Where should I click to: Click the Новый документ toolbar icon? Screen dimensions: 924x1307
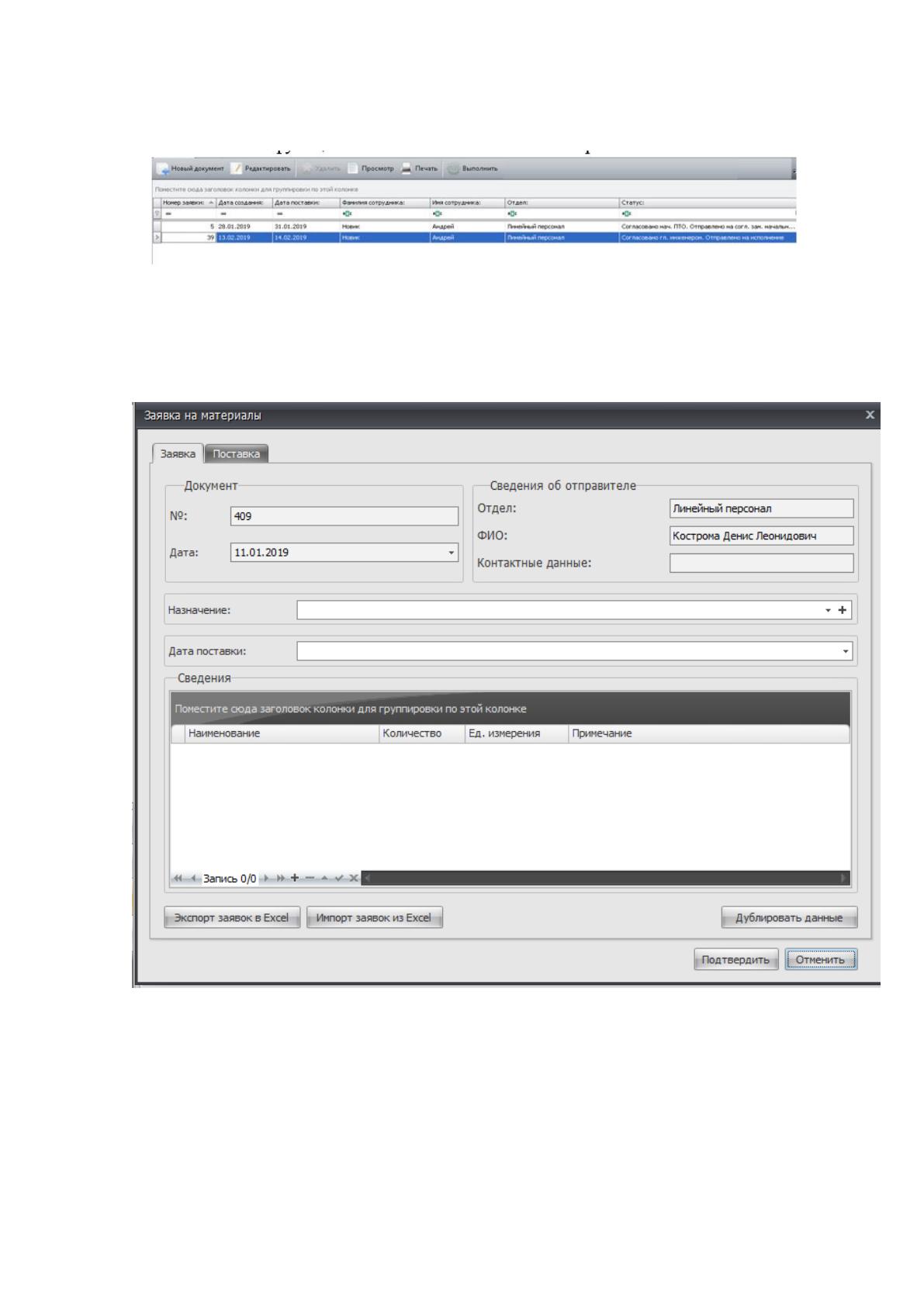tap(163, 168)
